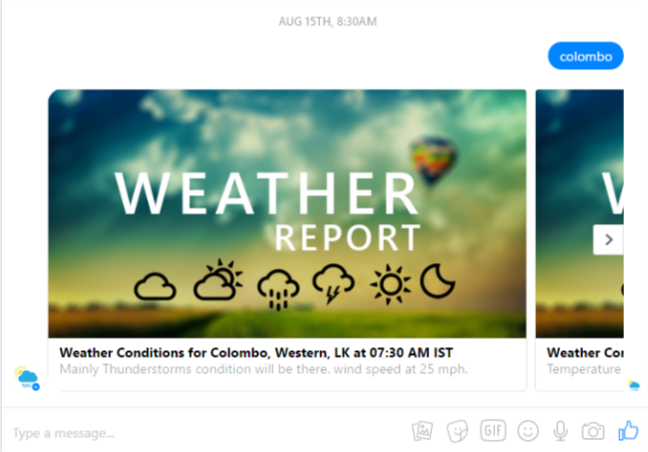Click the small seen-indicator avatar
This screenshot has height=452, width=648.
pos(634,385)
